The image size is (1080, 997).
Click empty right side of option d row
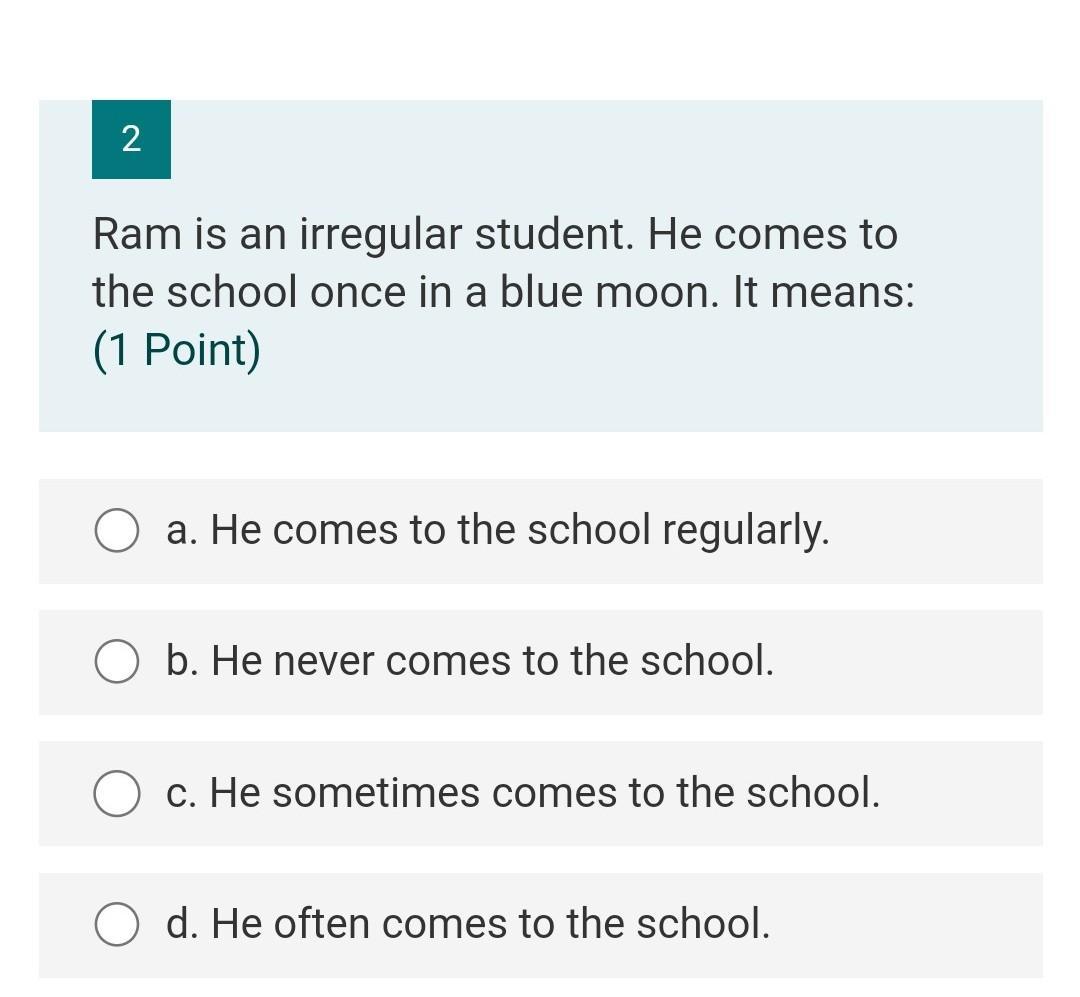[920, 925]
